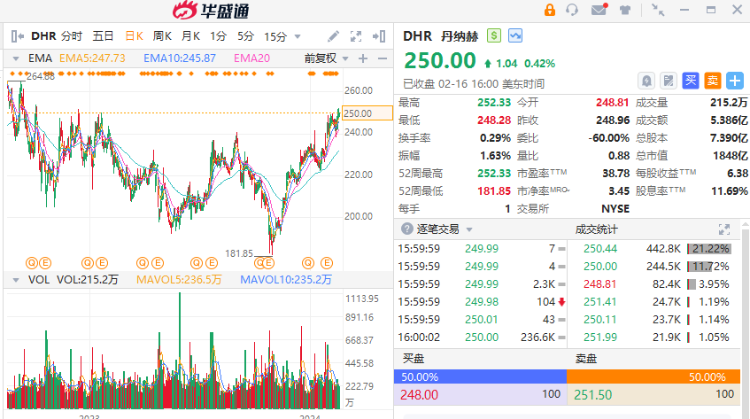750x419 pixels.
Task: Click the 181.85 low price label on chart
Action: pyautogui.click(x=239, y=254)
